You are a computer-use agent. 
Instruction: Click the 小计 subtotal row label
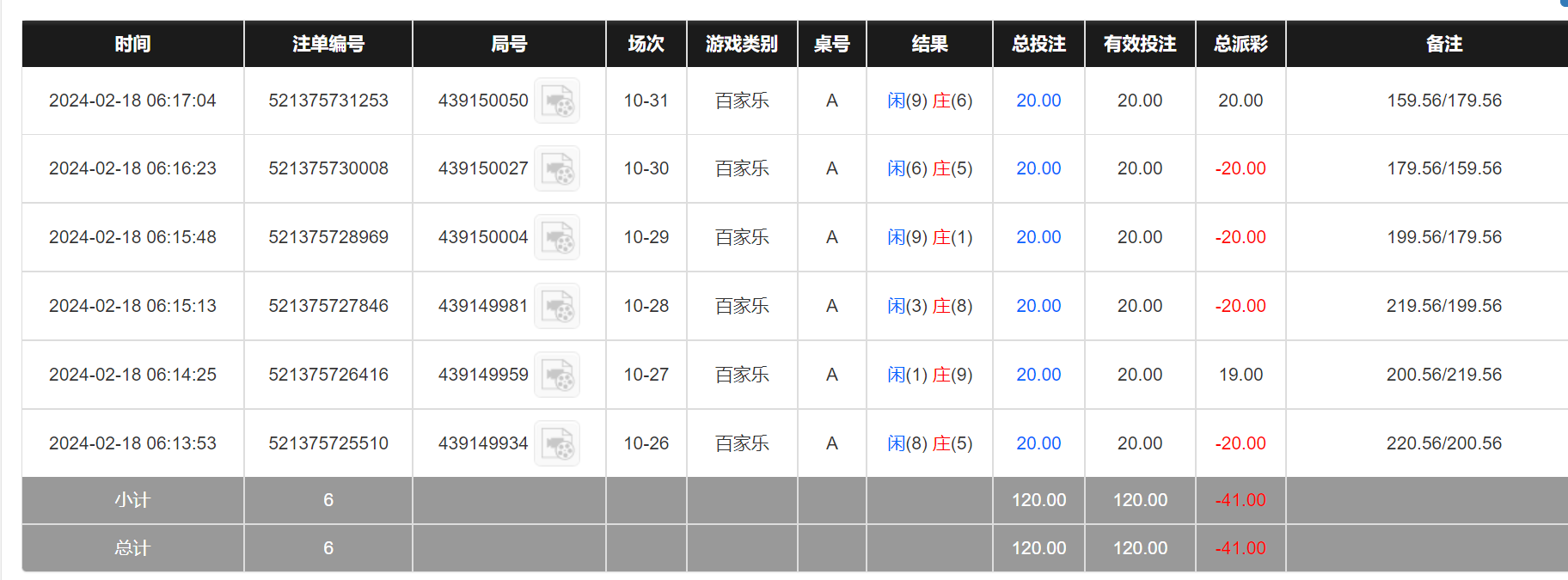(132, 500)
